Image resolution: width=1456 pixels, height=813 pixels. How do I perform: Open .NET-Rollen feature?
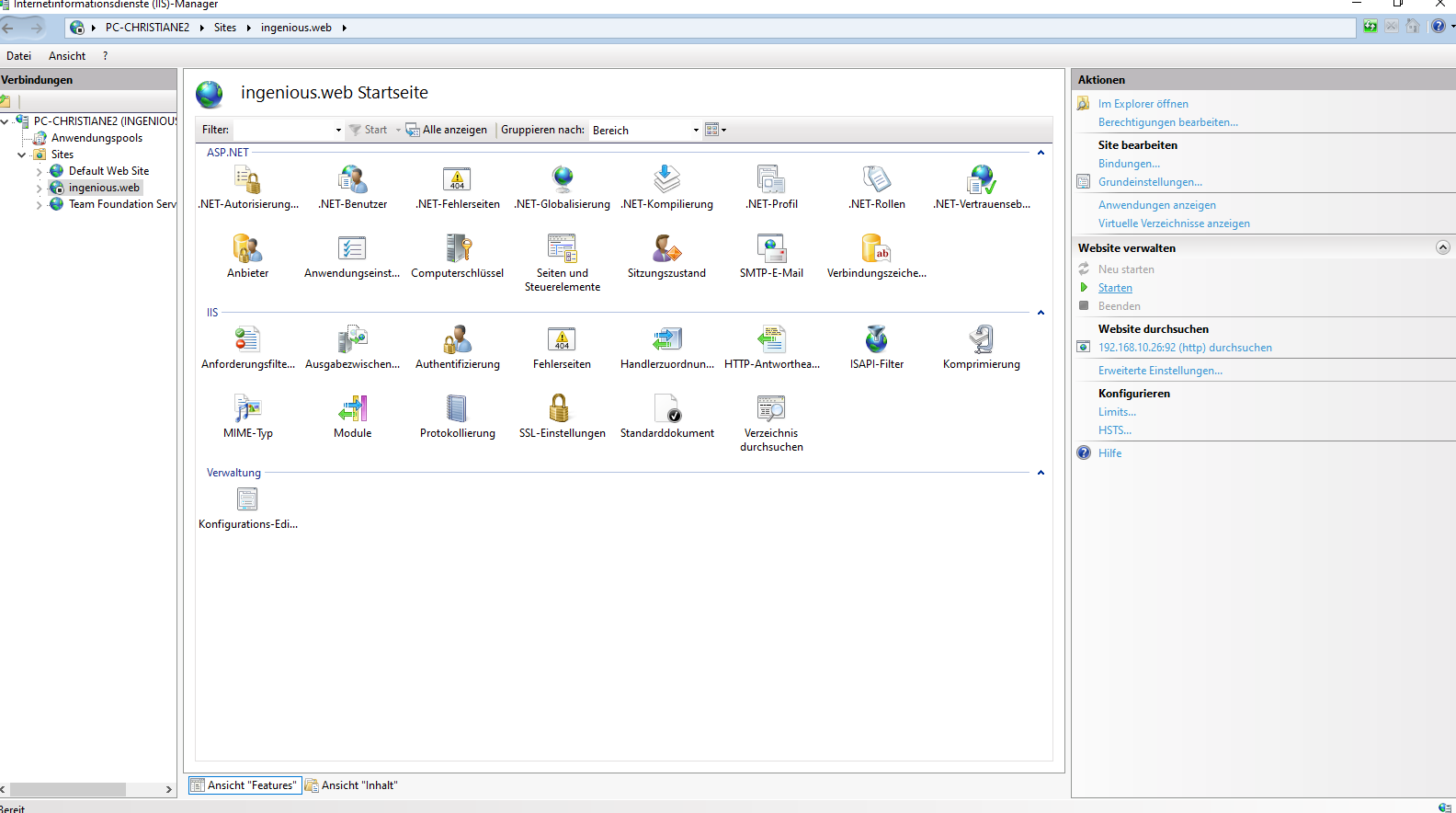(876, 188)
